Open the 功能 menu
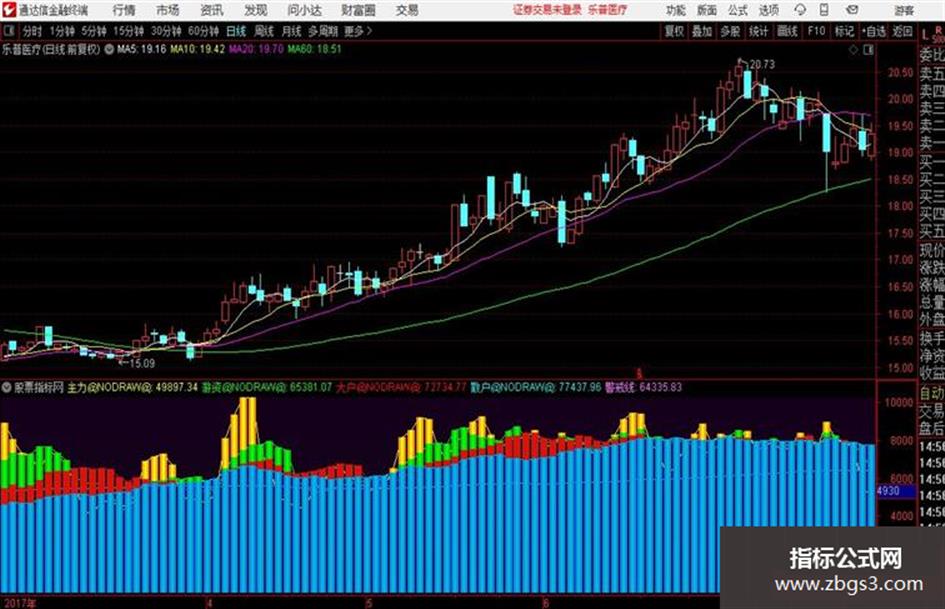This screenshot has height=609, width=945. point(676,10)
